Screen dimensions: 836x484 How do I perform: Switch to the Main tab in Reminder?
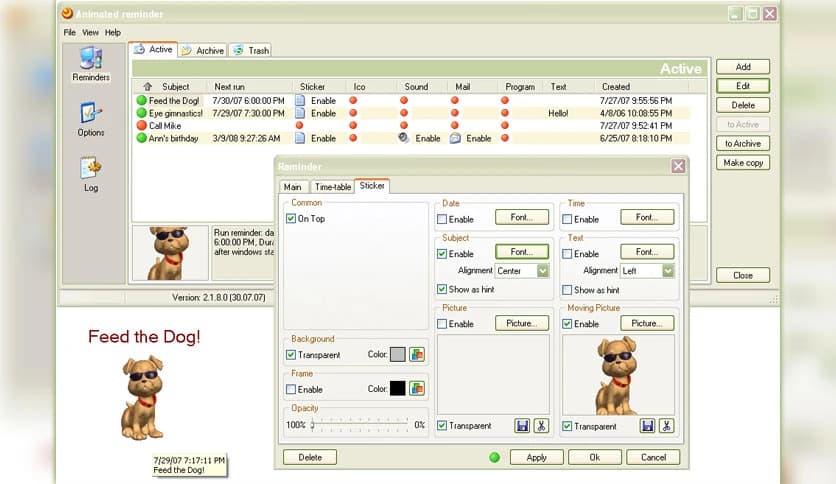[293, 187]
